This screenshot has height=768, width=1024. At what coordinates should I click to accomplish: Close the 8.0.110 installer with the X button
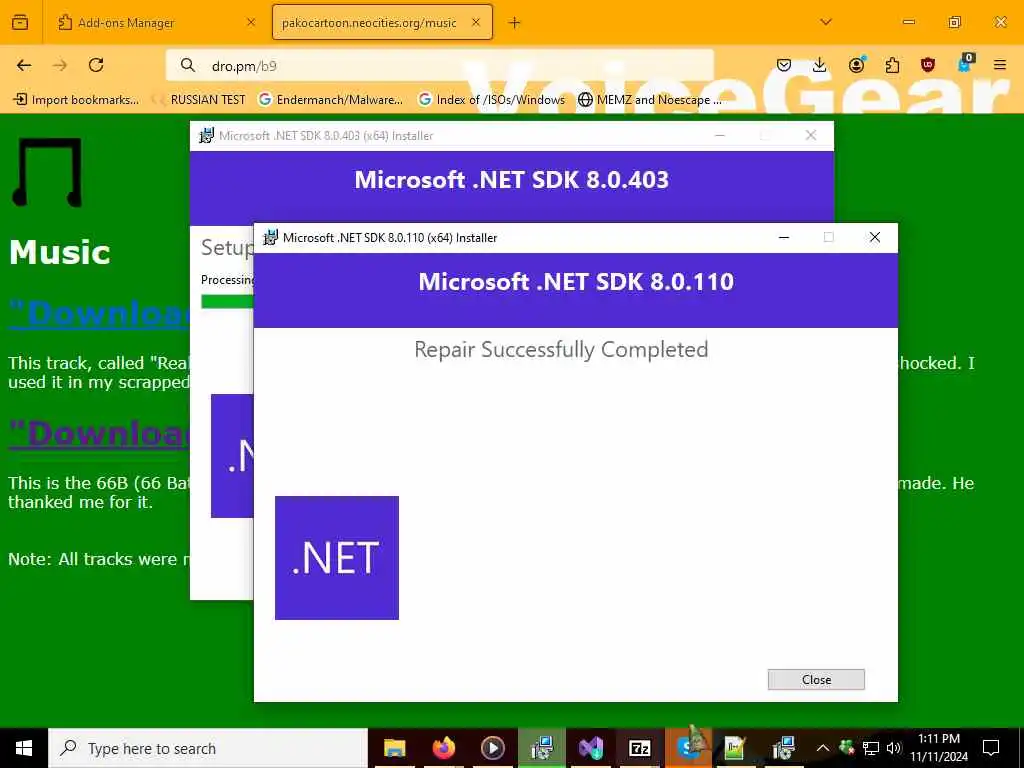tap(875, 238)
